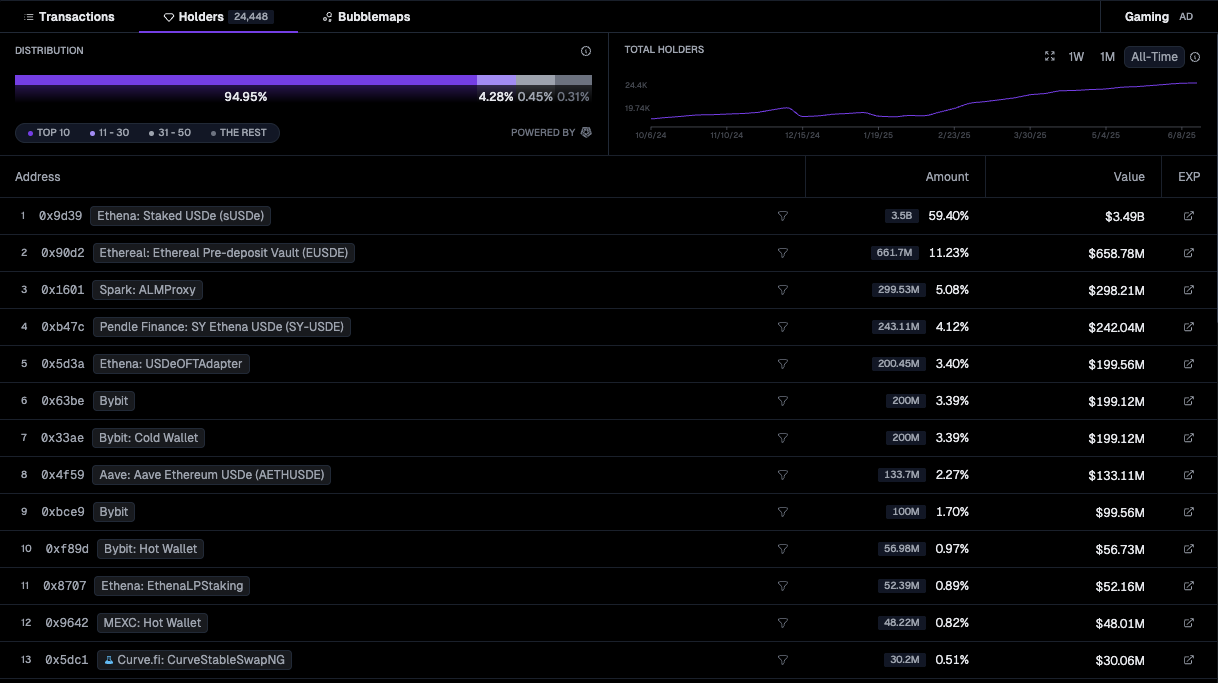This screenshot has height=683, width=1218.
Task: Open the Pendle Finance: SY Ethena USDe label
Action: coord(223,327)
